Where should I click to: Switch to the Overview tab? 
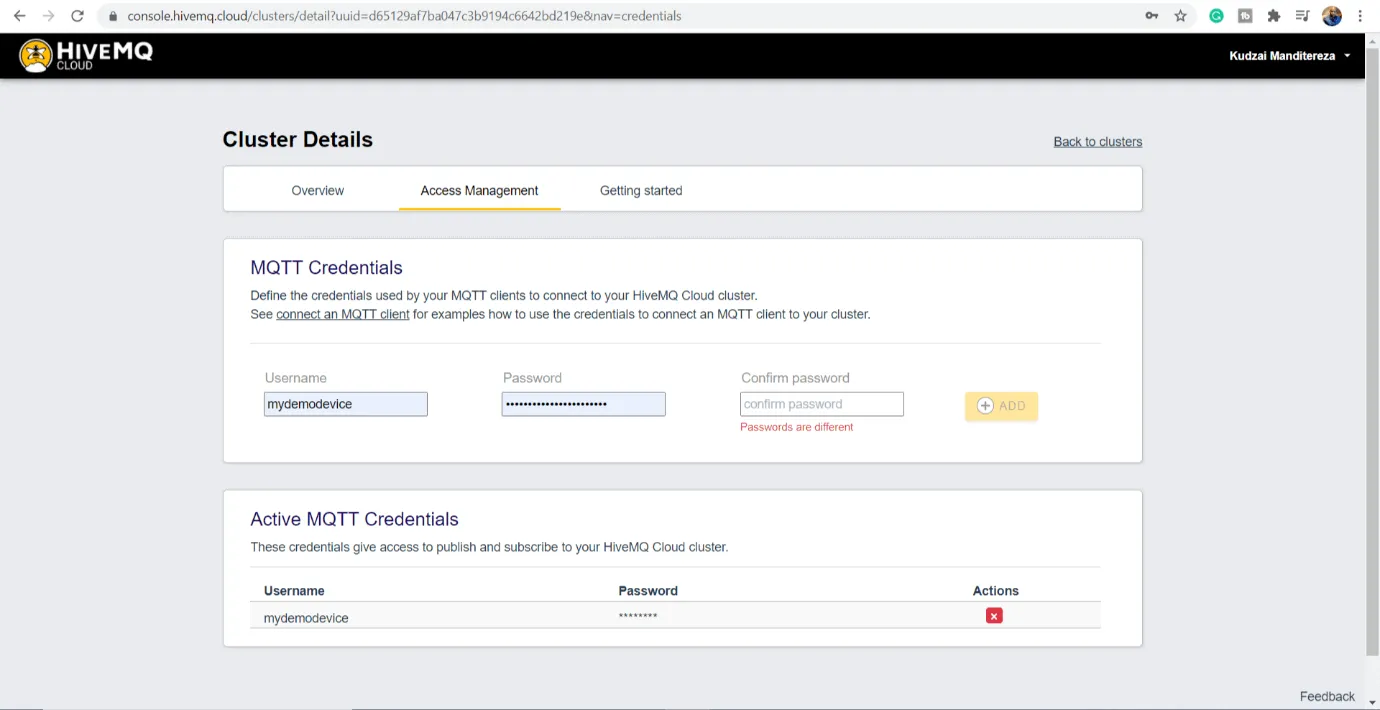pyautogui.click(x=318, y=190)
